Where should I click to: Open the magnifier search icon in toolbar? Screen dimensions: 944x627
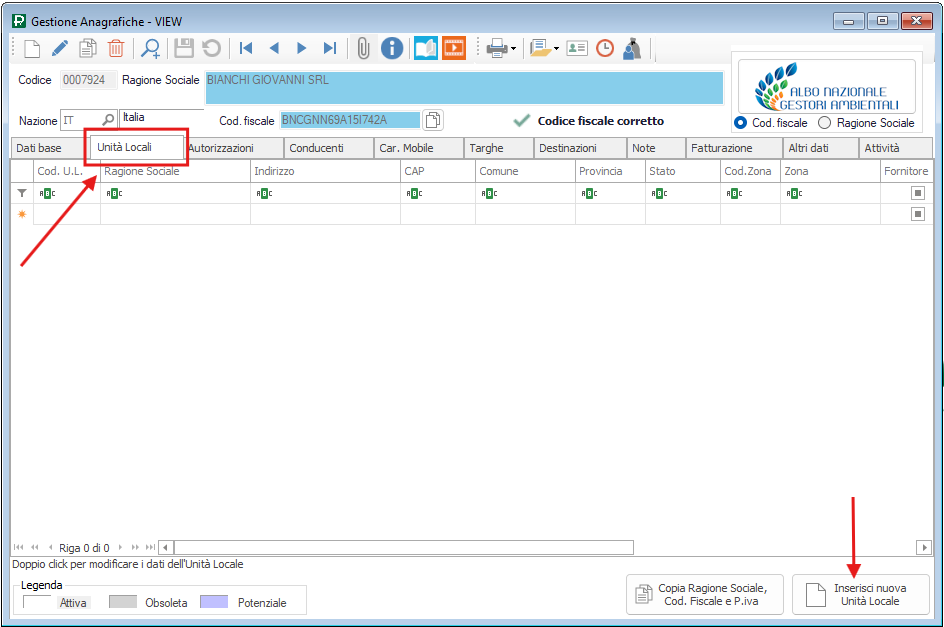(150, 48)
